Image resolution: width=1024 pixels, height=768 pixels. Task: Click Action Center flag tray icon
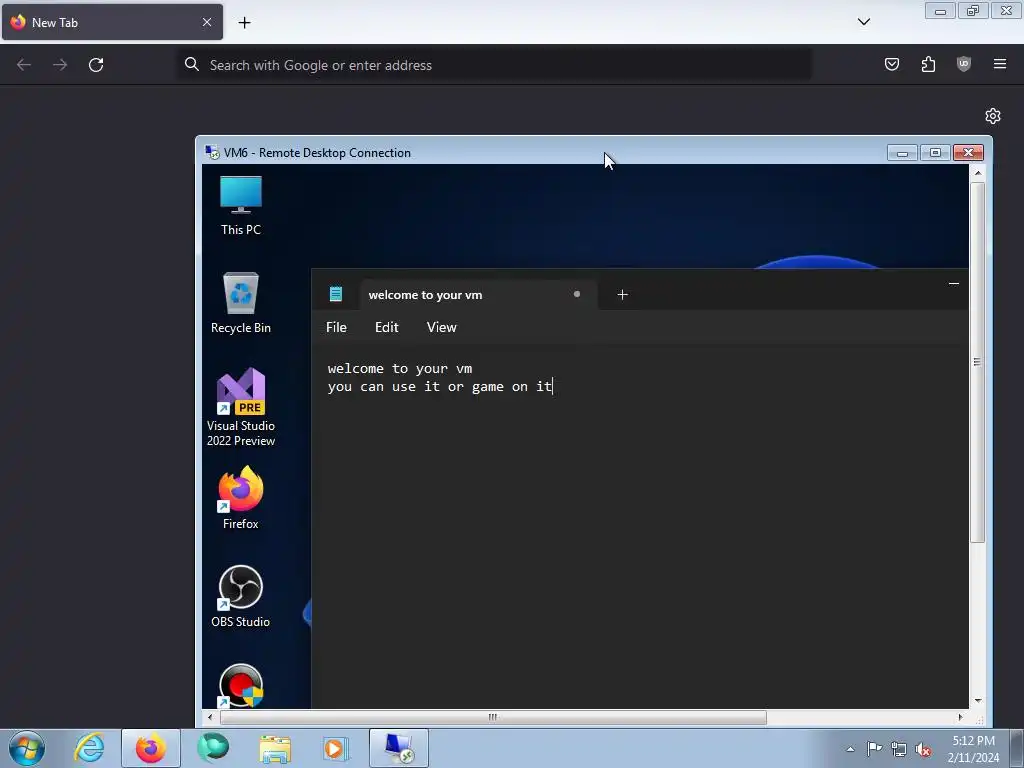coord(874,749)
